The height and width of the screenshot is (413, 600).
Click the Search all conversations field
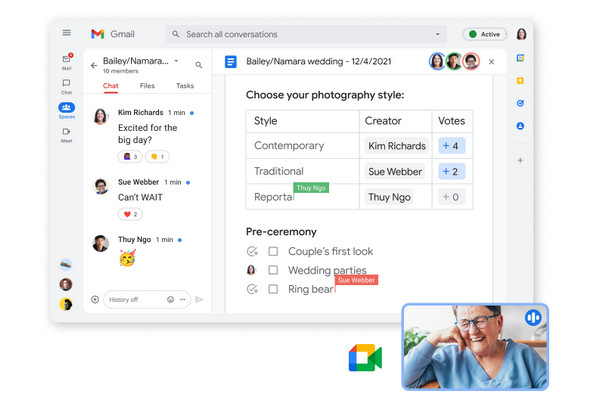306,34
